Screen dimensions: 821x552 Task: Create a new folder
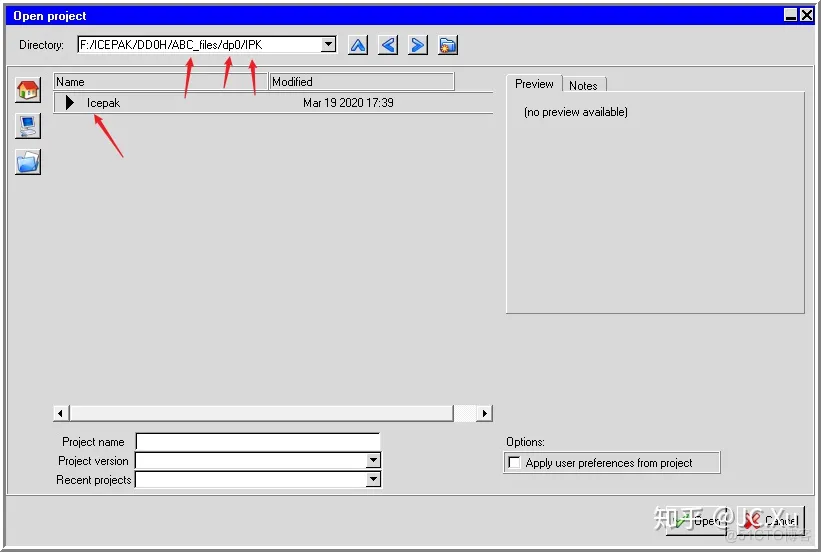(x=448, y=45)
